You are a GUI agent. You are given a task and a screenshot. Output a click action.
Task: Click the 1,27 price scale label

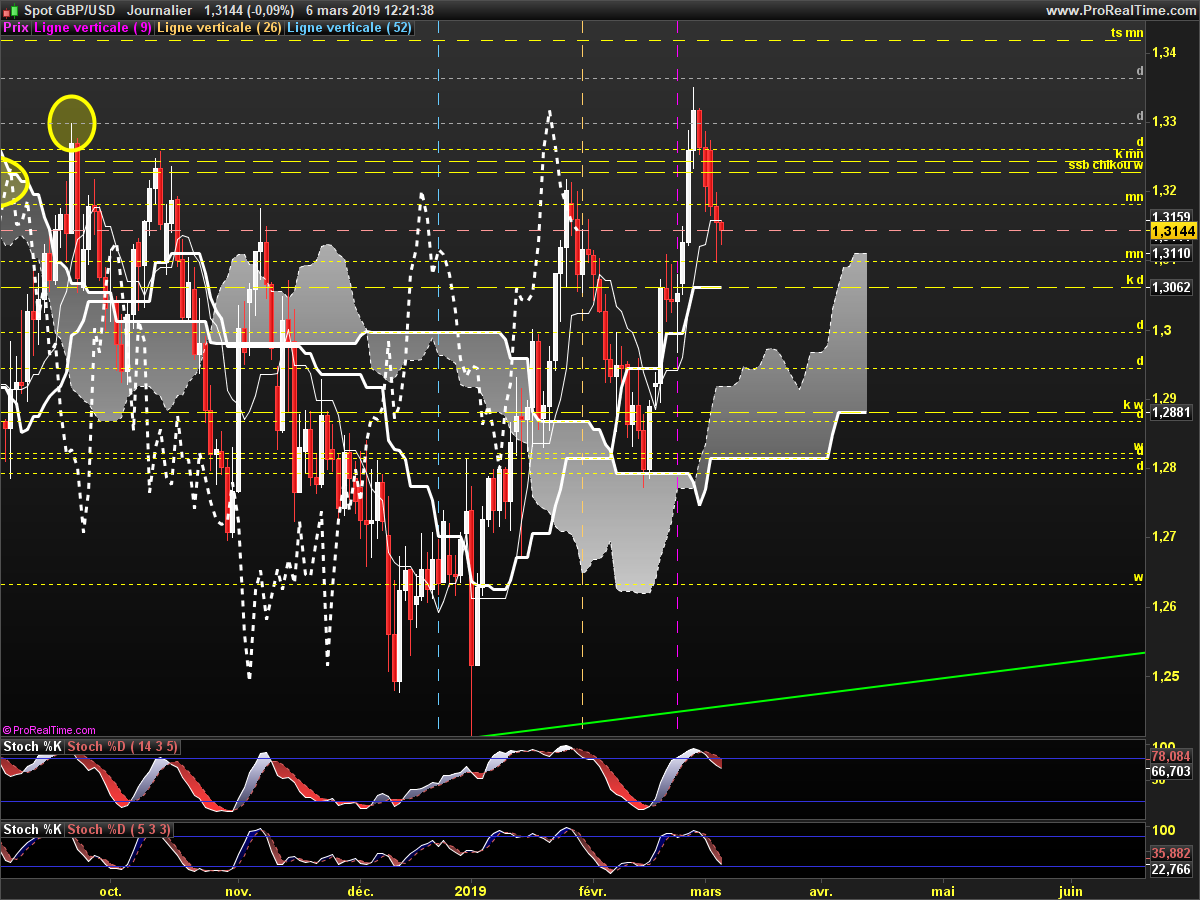pyautogui.click(x=1163, y=537)
